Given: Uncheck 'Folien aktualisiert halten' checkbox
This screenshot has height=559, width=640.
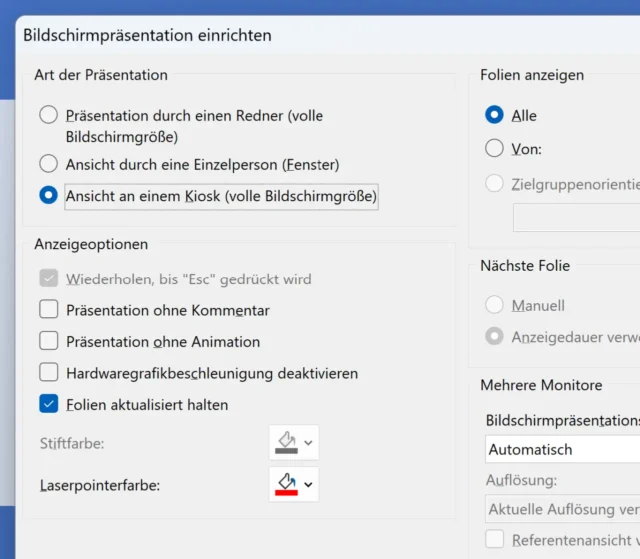Looking at the screenshot, I should pos(48,404).
